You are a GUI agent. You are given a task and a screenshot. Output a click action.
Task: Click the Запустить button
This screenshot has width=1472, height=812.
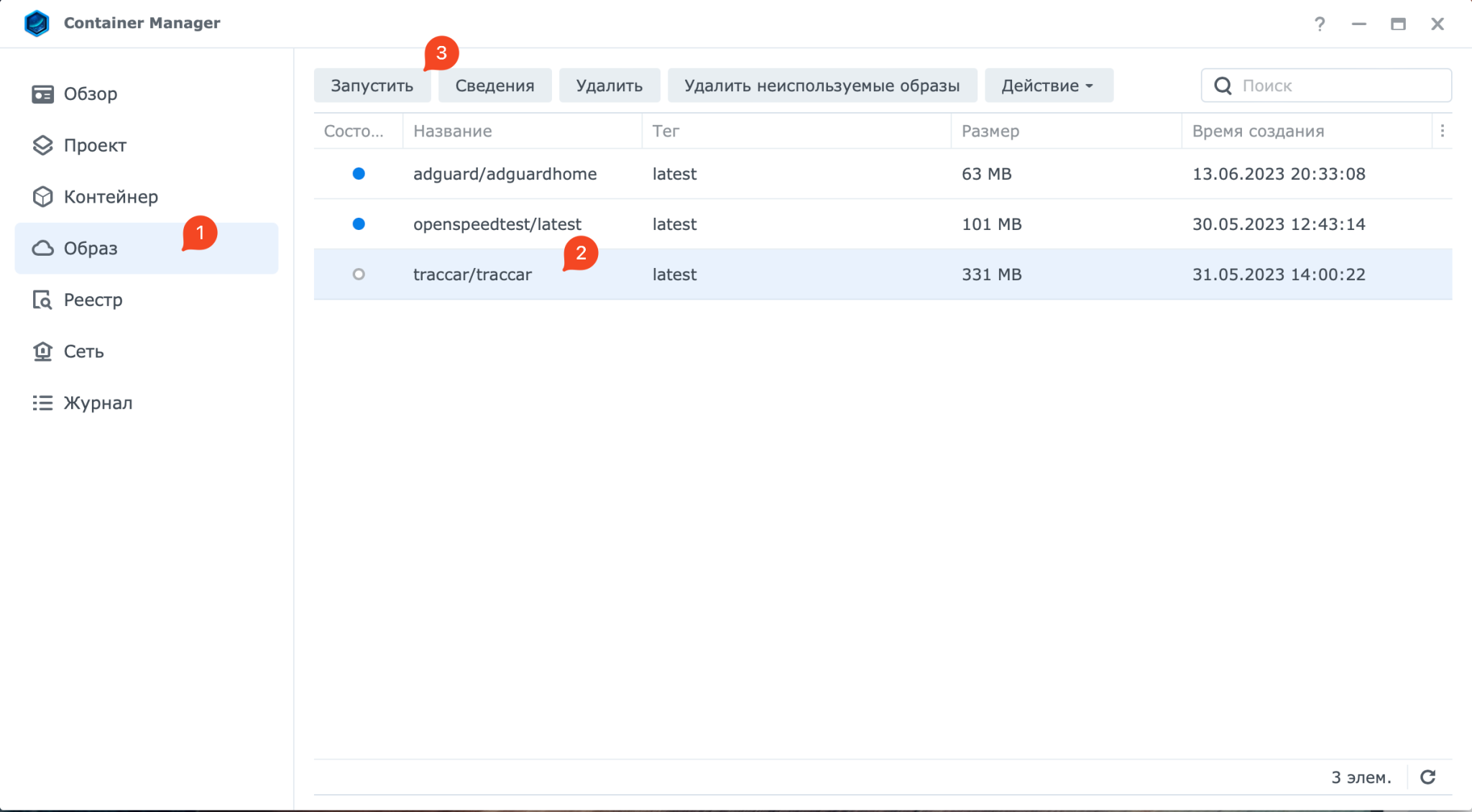point(372,86)
